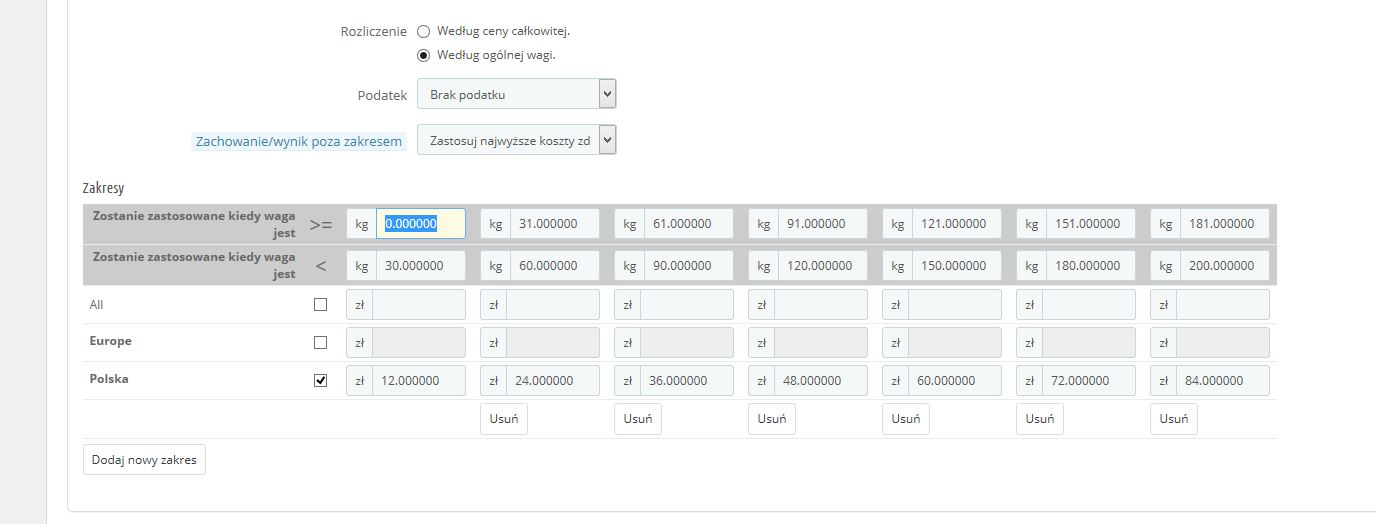The height and width of the screenshot is (524, 1376).
Task: Remove the range with 84.000000 price
Action: (x=1173, y=419)
